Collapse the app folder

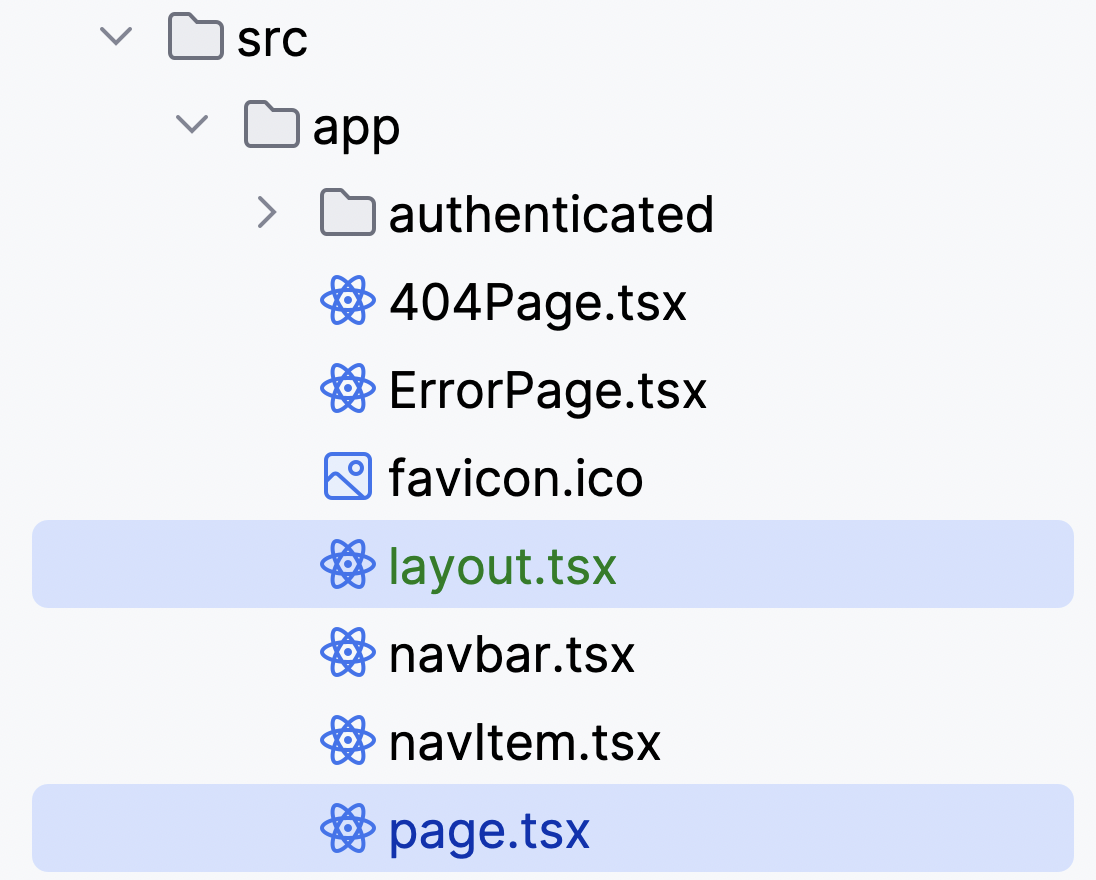coord(191,125)
